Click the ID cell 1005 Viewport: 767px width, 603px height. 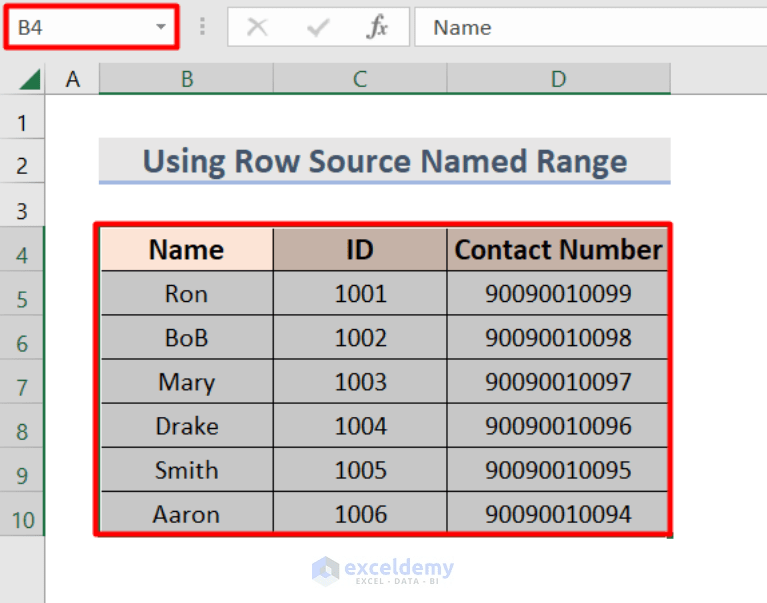pos(360,469)
